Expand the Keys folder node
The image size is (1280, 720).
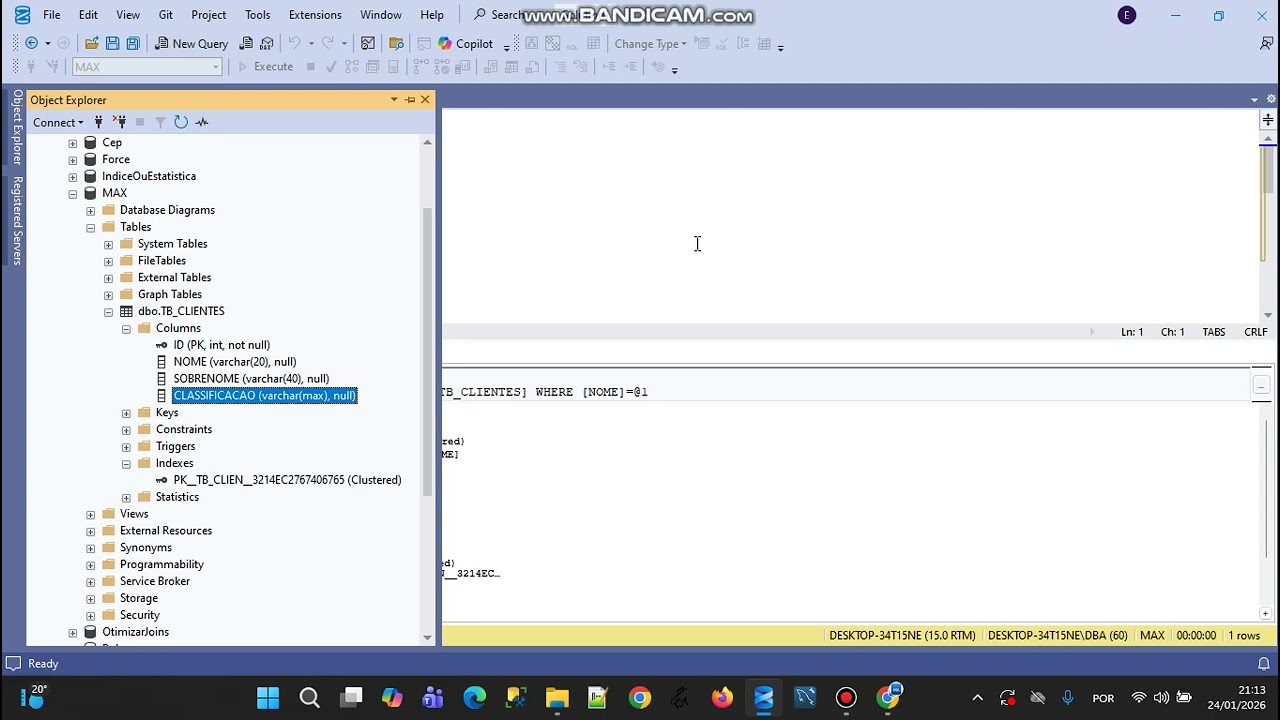tap(127, 413)
